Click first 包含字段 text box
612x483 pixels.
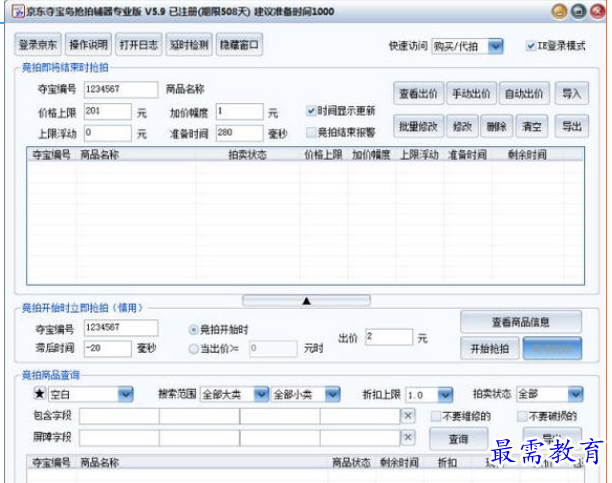coord(119,416)
